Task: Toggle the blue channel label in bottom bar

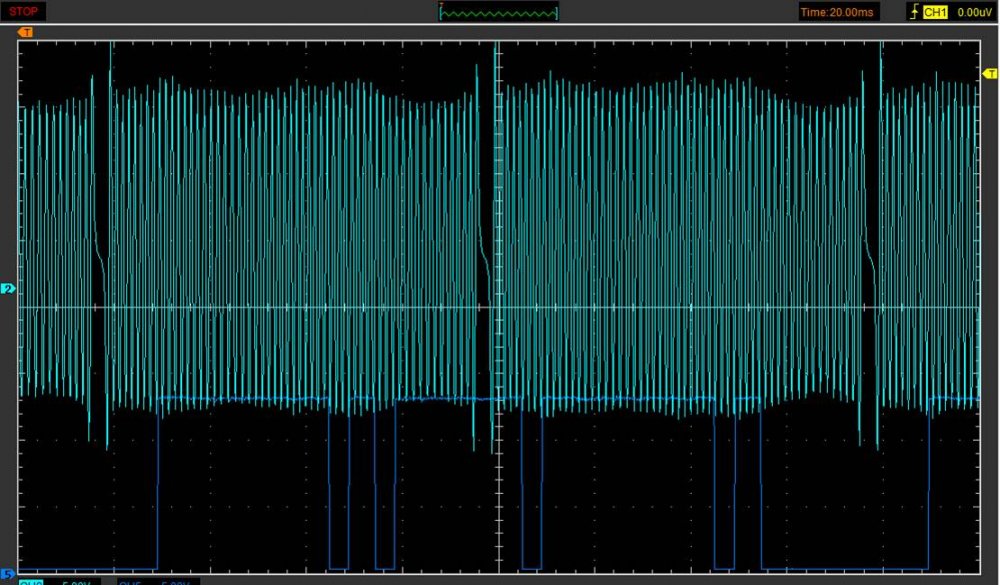Action: (x=131, y=581)
